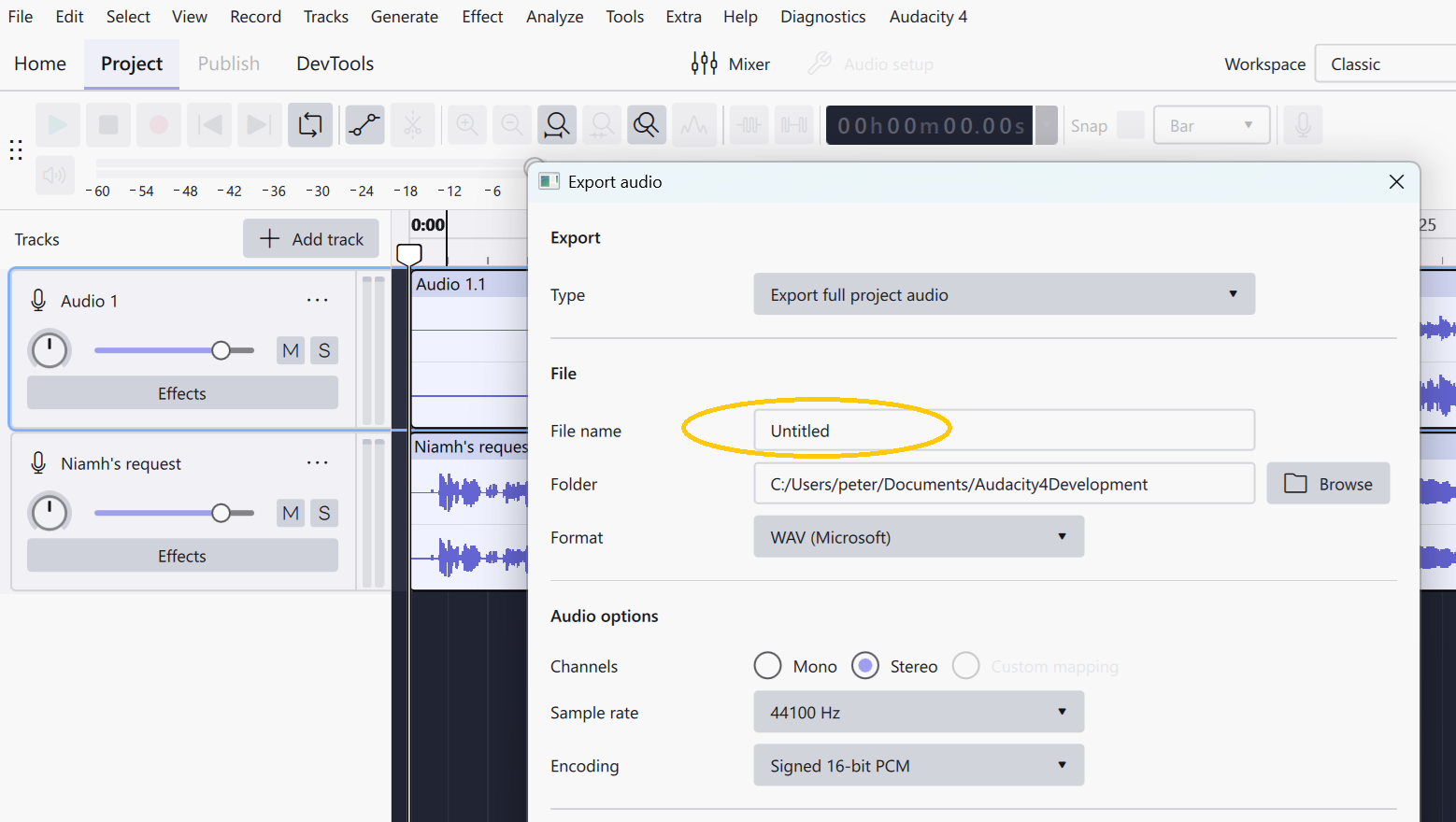Click the zoom toggle magnifier icon
The image size is (1456, 822).
(646, 125)
